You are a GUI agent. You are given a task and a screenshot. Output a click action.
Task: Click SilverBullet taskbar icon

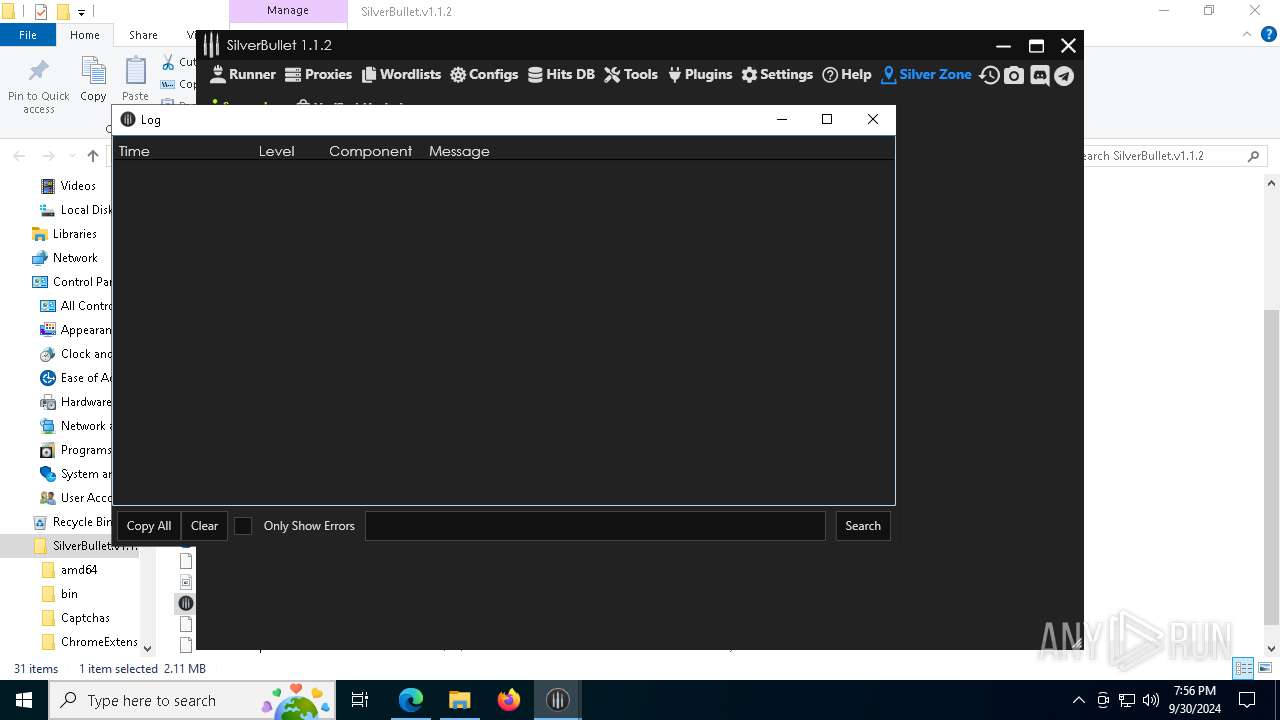click(x=558, y=700)
